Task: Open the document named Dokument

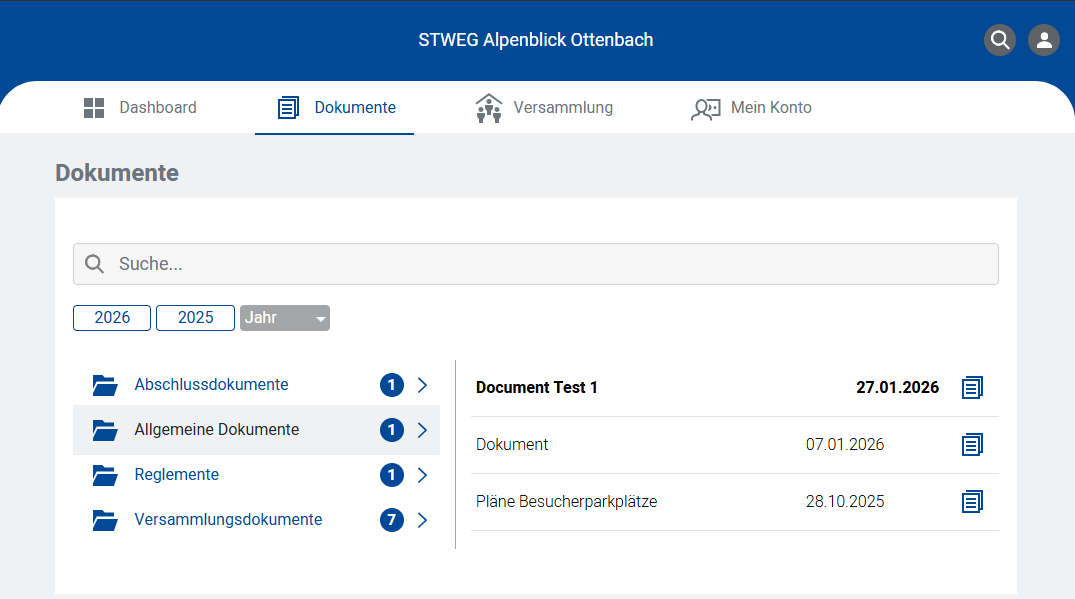Action: pos(512,444)
